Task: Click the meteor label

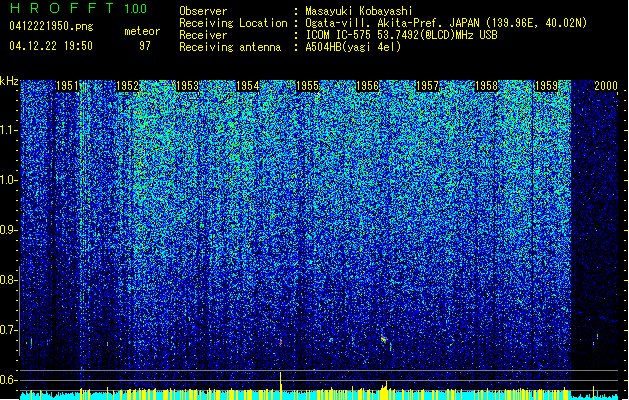Action: point(142,31)
